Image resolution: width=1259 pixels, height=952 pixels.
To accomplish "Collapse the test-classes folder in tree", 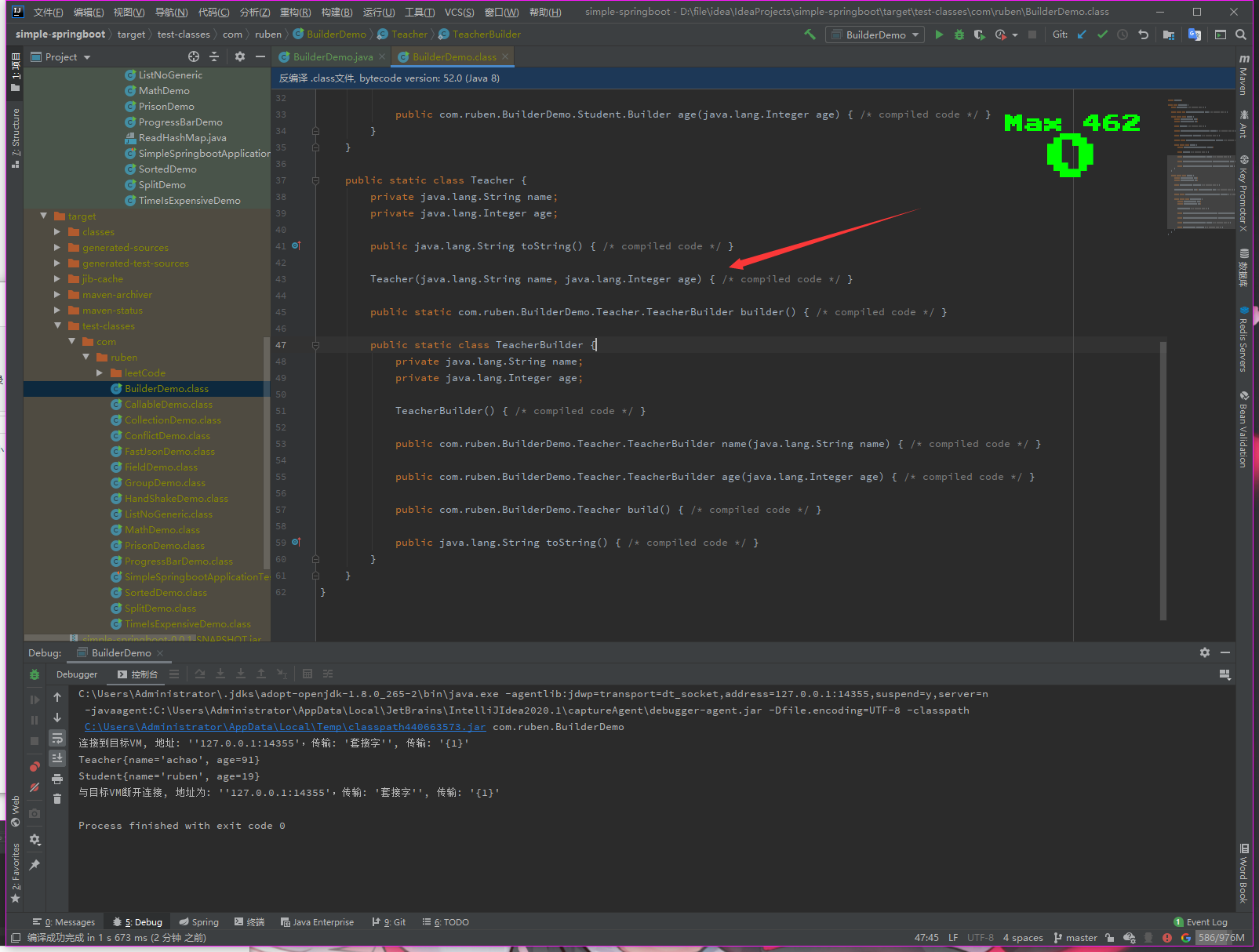I will [x=57, y=326].
